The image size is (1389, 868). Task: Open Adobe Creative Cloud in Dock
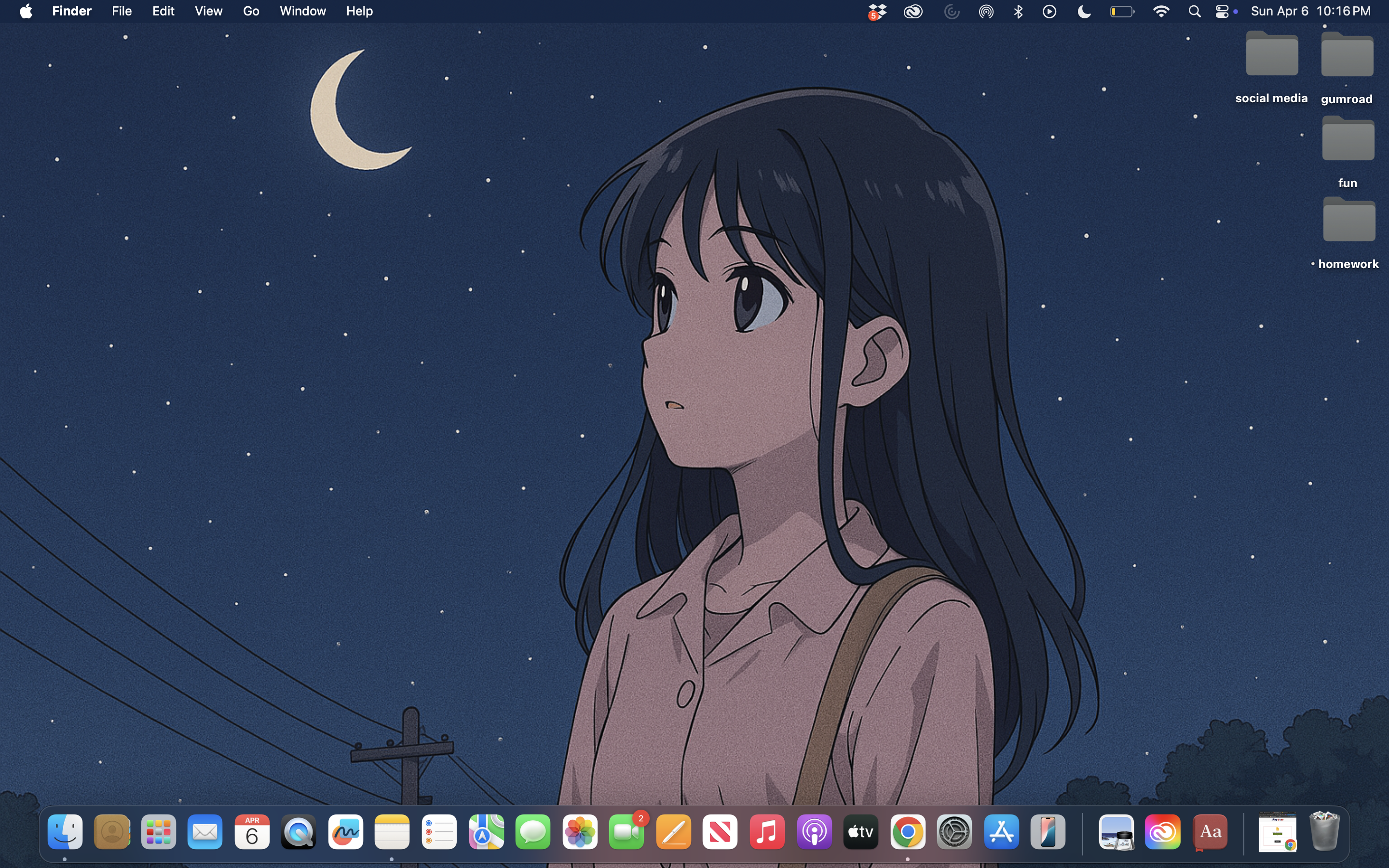(1163, 832)
